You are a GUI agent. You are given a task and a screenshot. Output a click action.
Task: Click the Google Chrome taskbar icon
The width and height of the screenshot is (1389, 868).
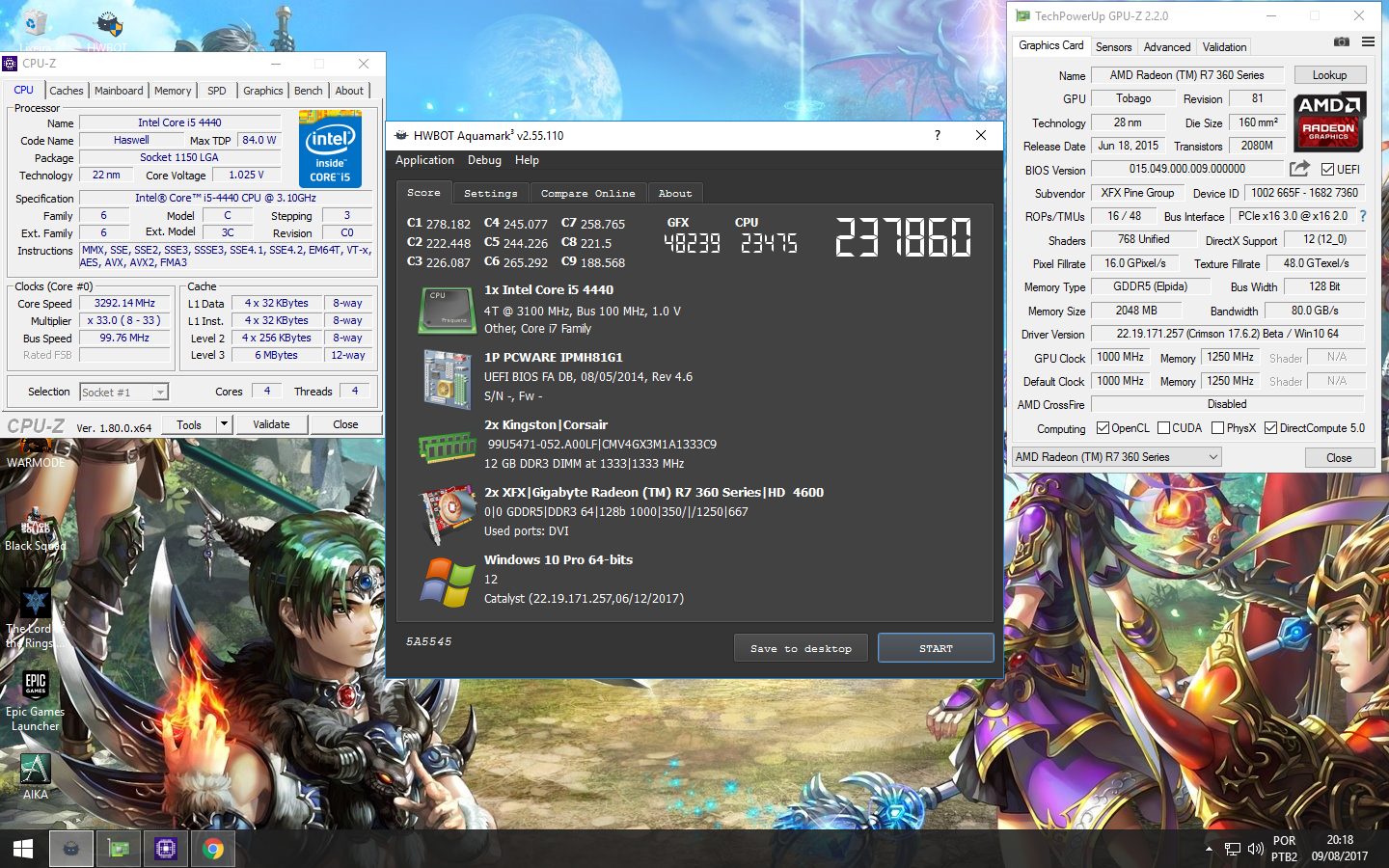[213, 849]
